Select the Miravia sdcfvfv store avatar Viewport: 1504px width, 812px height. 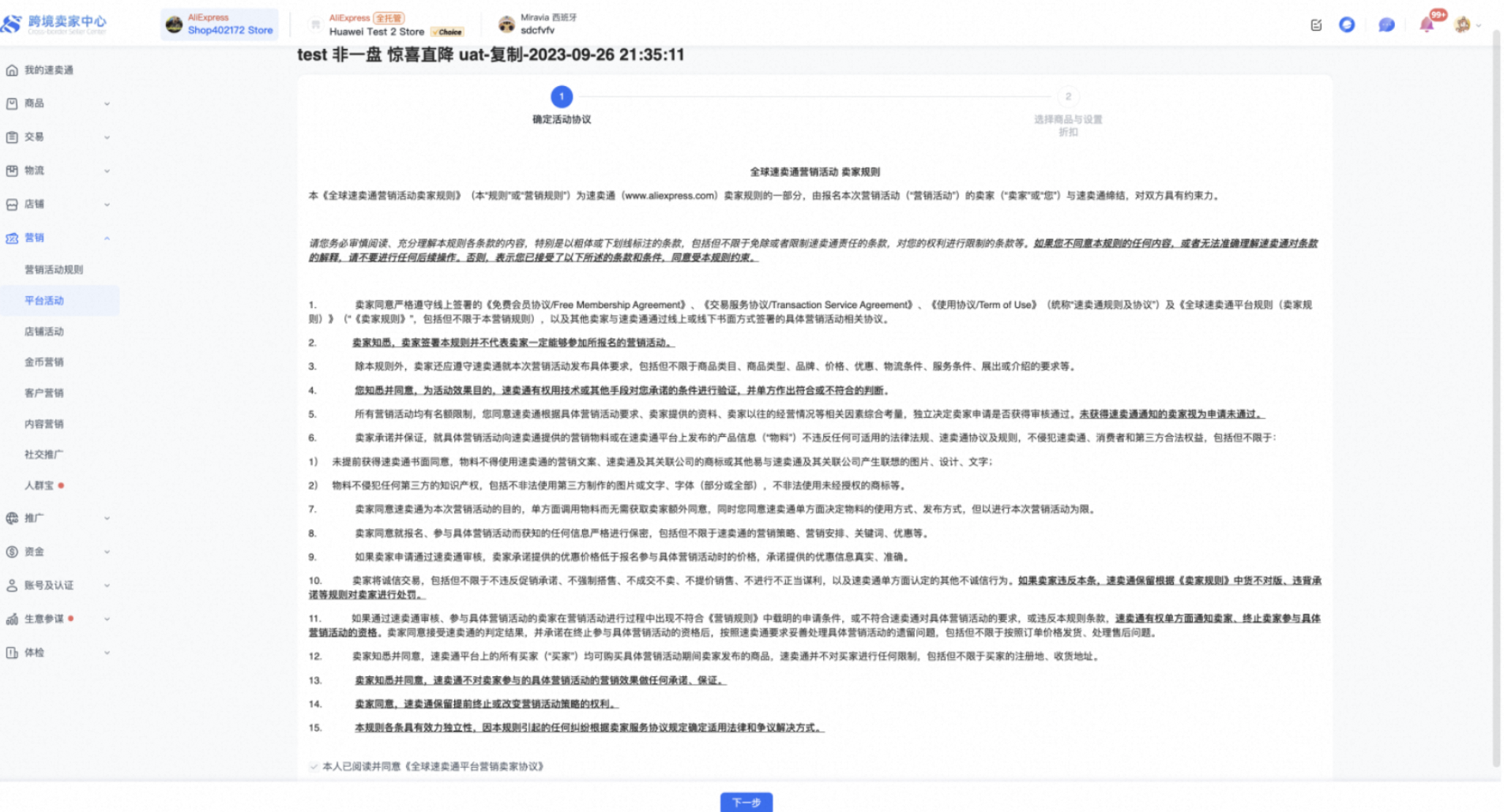click(506, 24)
